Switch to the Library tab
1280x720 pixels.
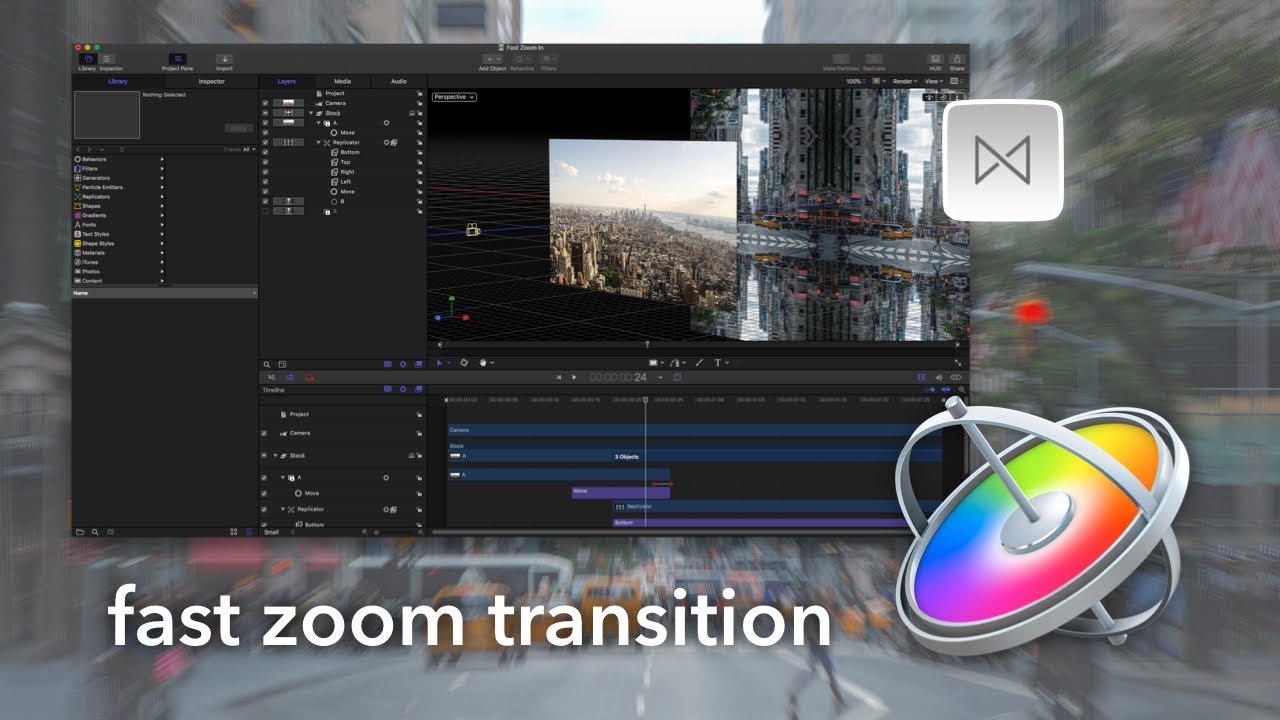point(118,81)
